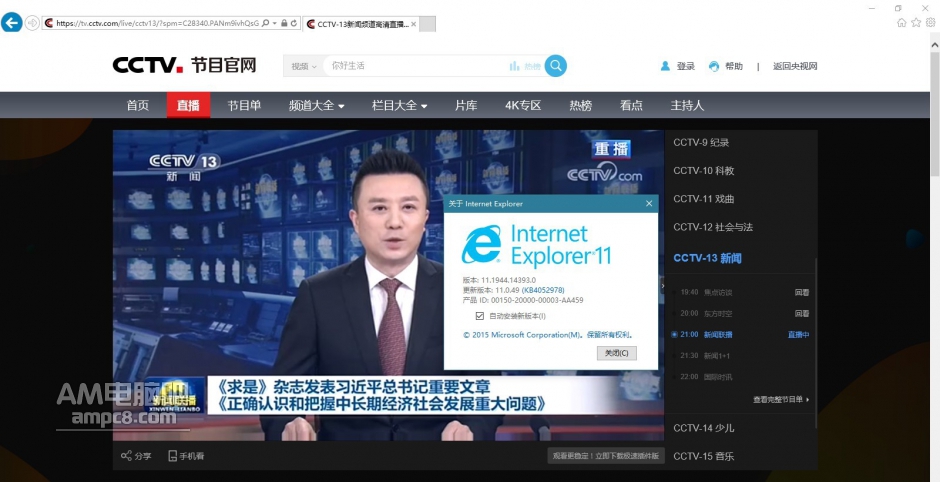This screenshot has width=940, height=482.
Task: Click the 登录 user icon
Action: click(665, 66)
